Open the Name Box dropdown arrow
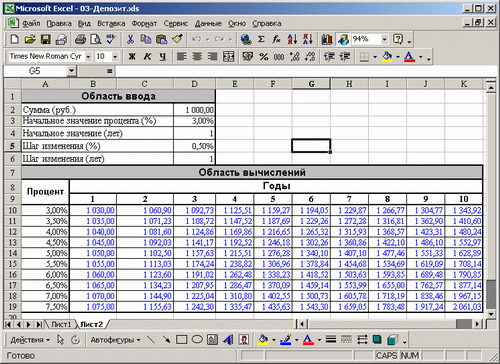Image resolution: width=500 pixels, height=364 pixels. tap(71, 71)
